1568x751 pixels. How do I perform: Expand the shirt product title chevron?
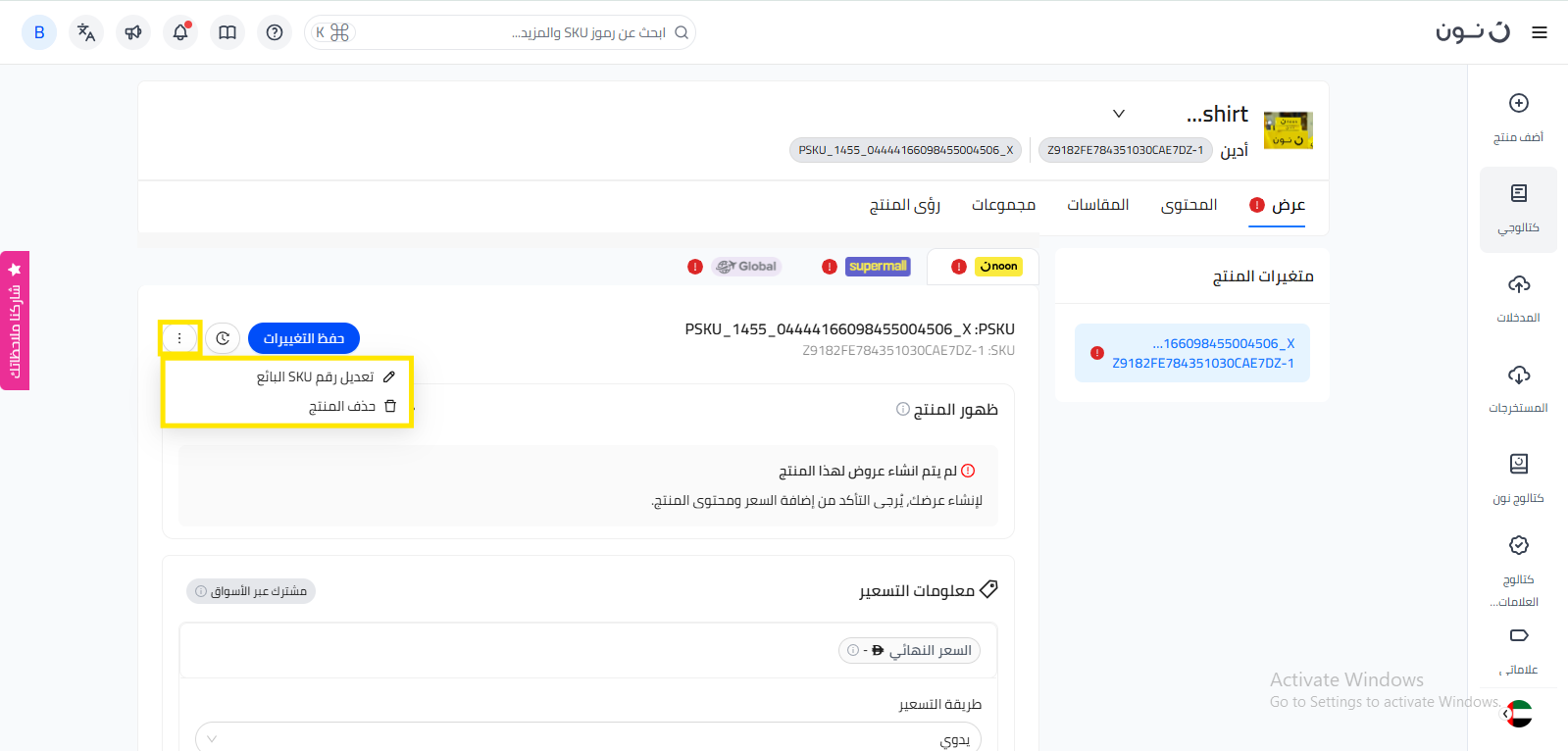[x=1118, y=114]
